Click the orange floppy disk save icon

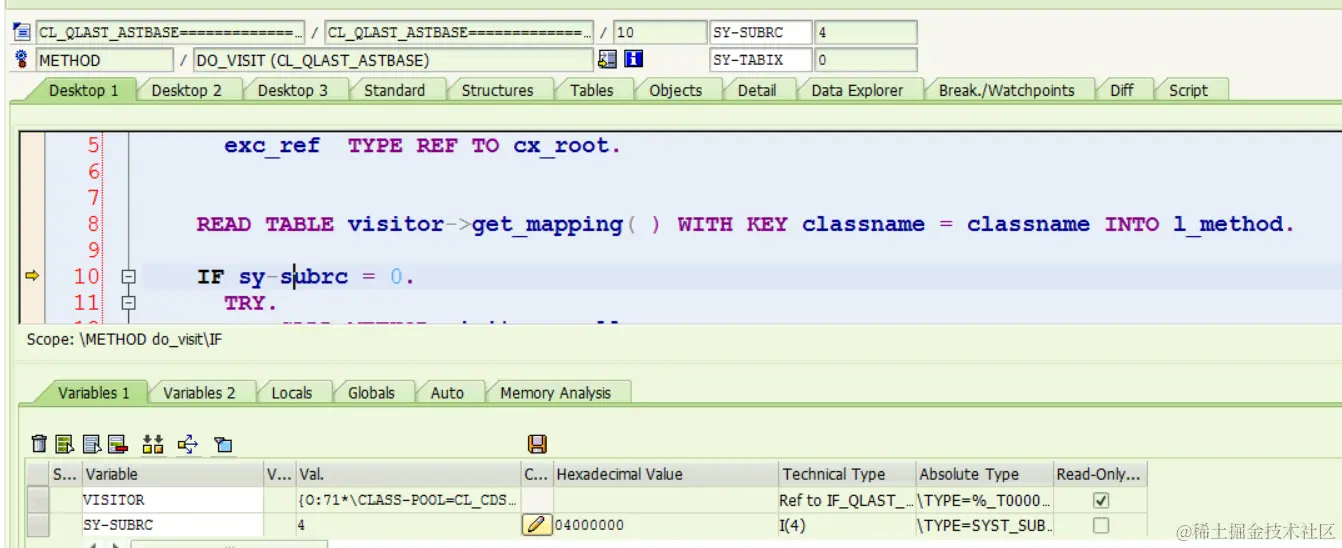point(537,444)
